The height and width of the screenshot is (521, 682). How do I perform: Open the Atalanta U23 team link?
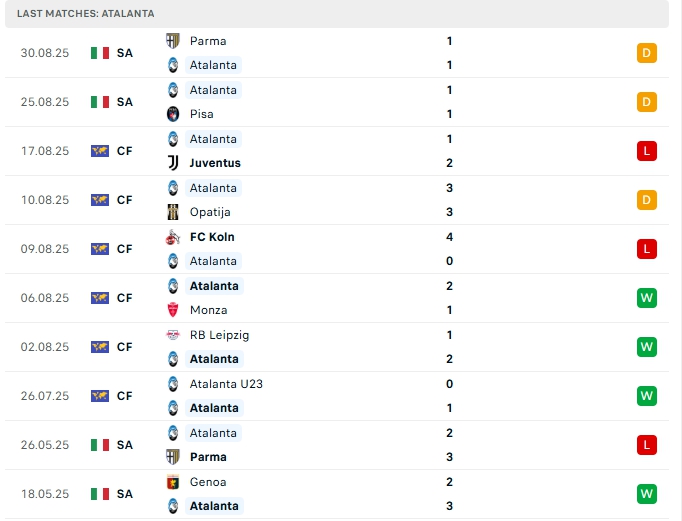(226, 384)
